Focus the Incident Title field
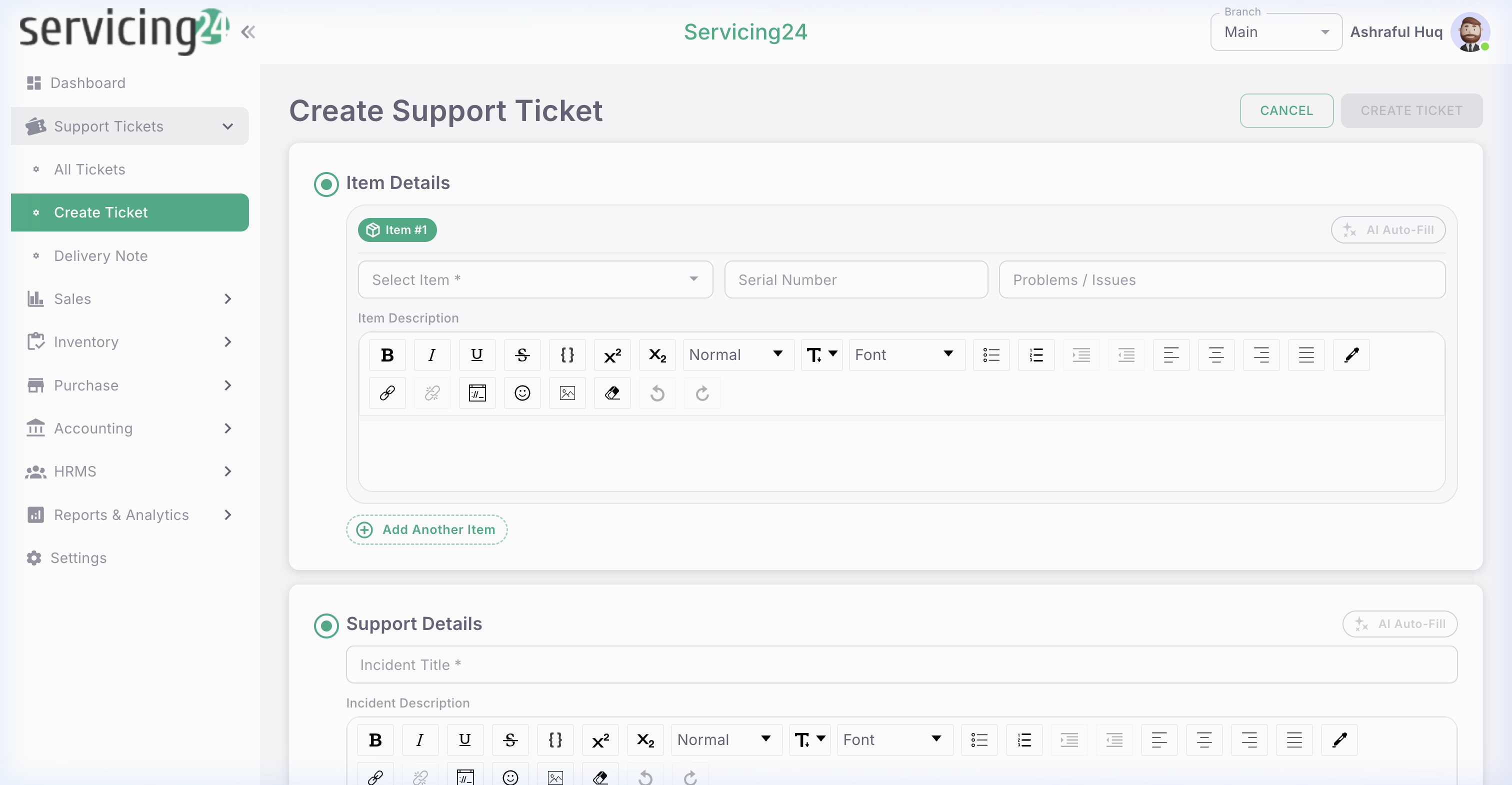The height and width of the screenshot is (785, 1512). pyautogui.click(x=901, y=664)
